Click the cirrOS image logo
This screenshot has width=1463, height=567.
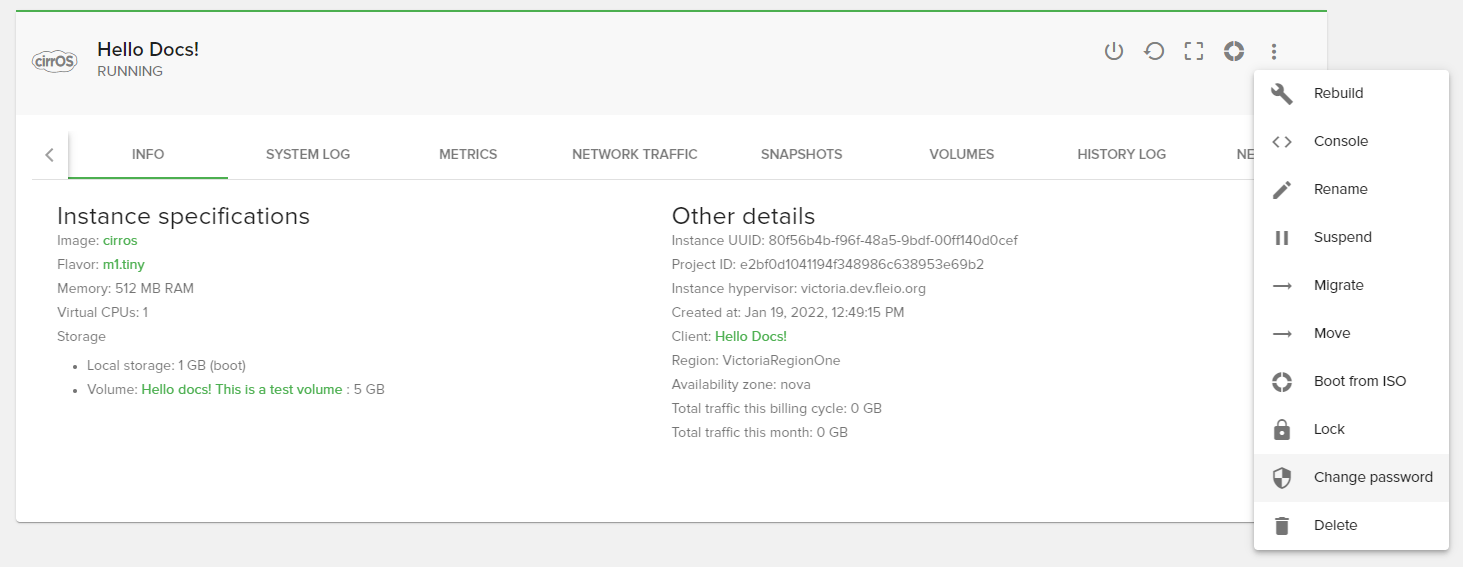(x=54, y=61)
